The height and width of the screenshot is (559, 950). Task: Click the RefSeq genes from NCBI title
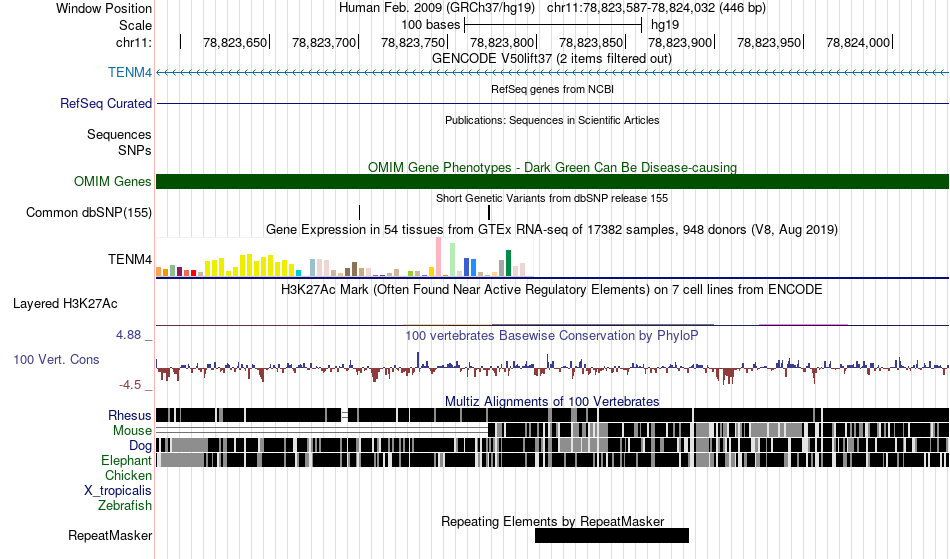[553, 89]
